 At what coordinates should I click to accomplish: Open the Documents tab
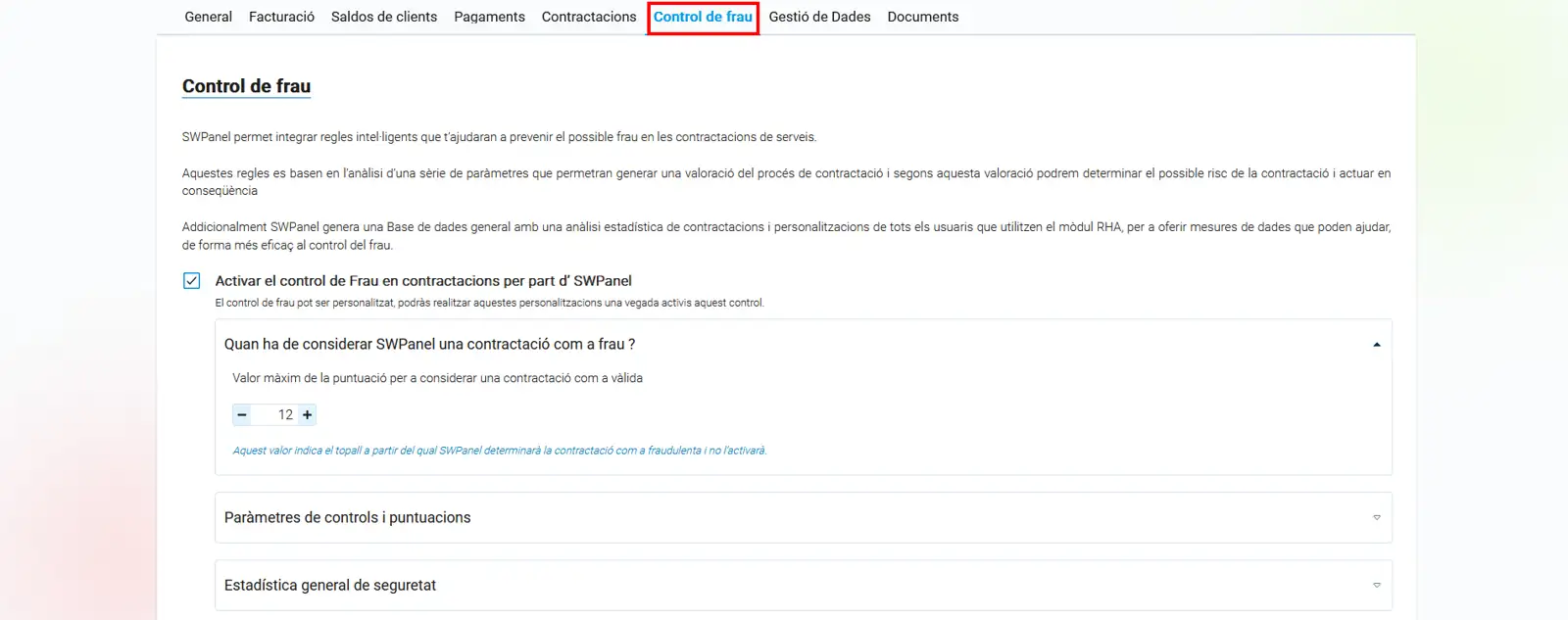922,17
